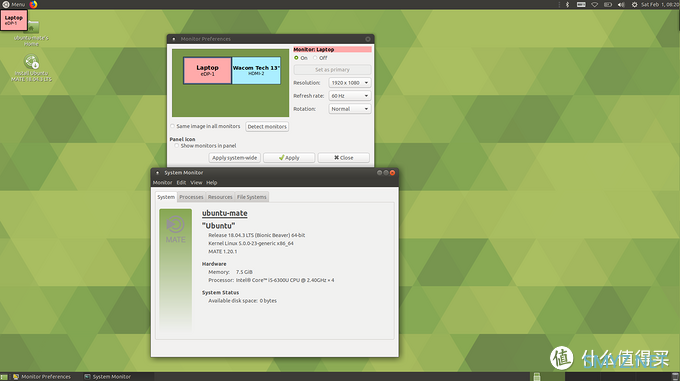680x381 pixels.
Task: Select the Off radio button for Laptop
Action: [315, 58]
